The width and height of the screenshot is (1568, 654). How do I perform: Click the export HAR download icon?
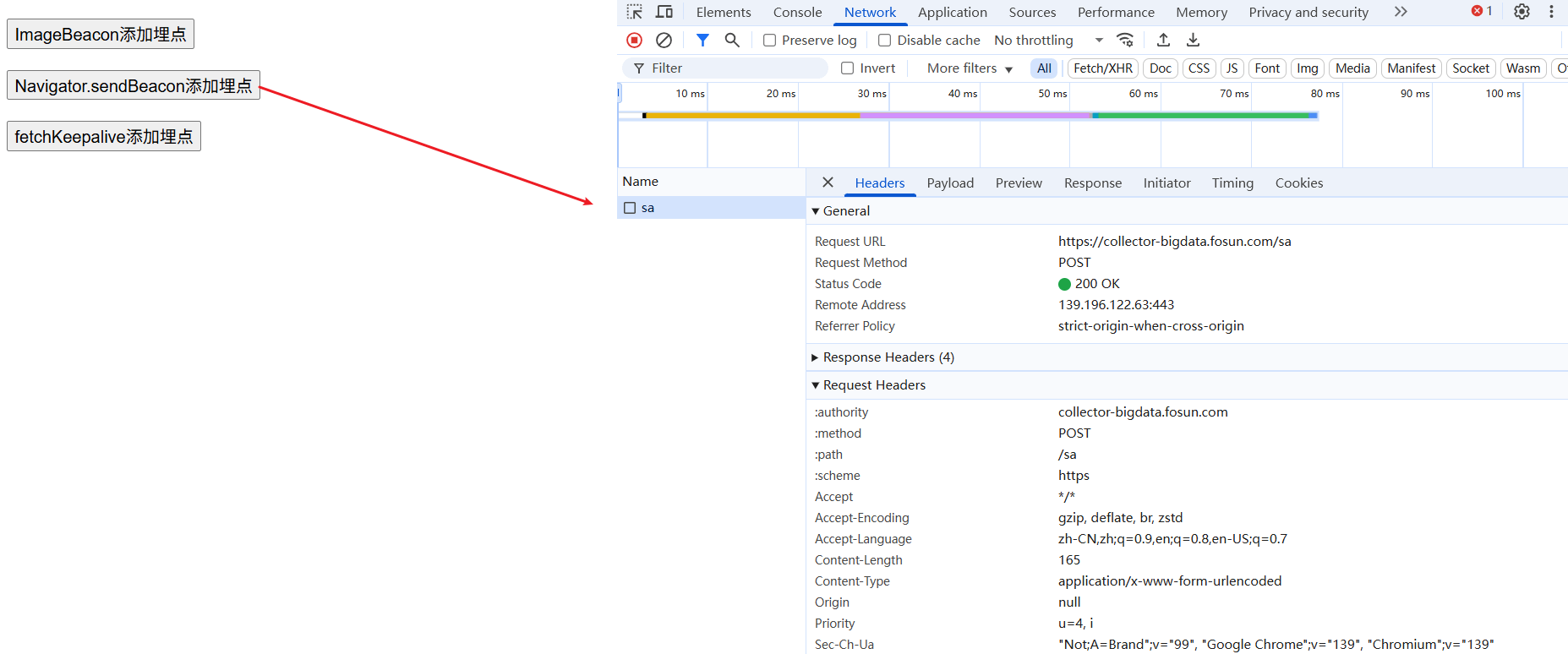(1193, 40)
